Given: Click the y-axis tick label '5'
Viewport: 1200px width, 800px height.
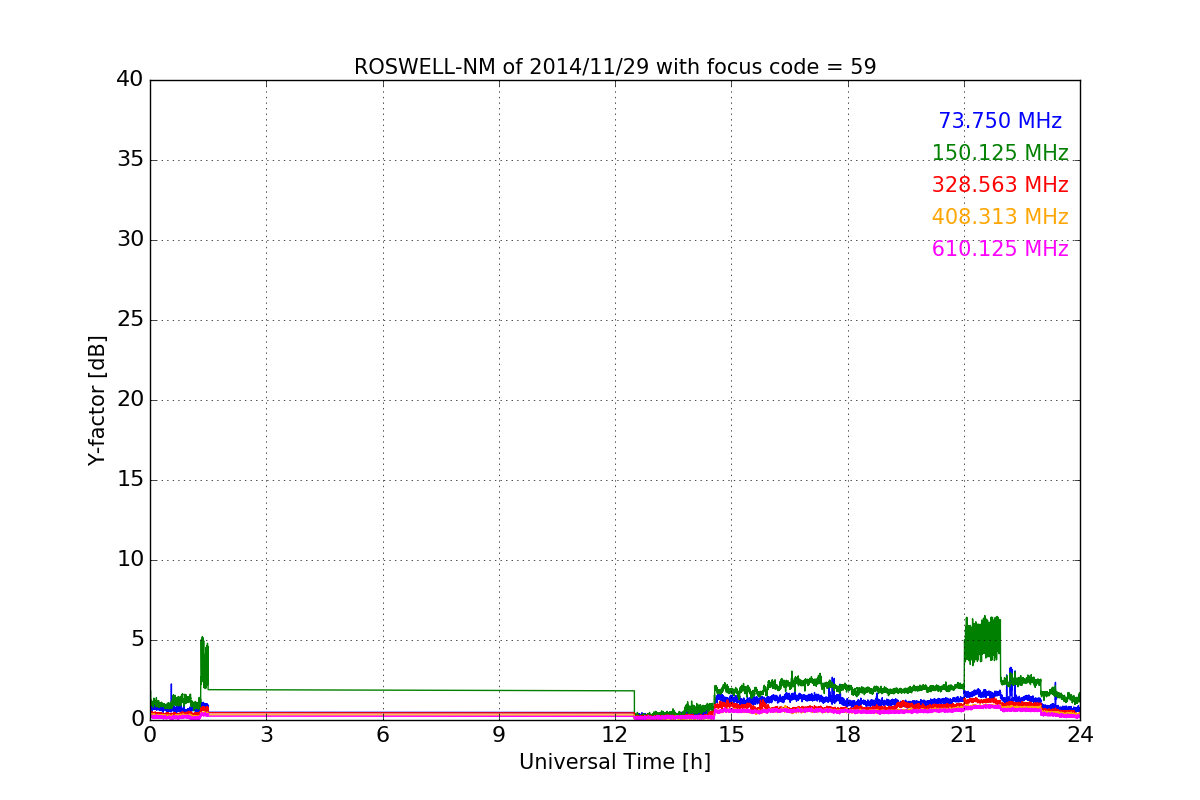Looking at the screenshot, I should point(137,640).
